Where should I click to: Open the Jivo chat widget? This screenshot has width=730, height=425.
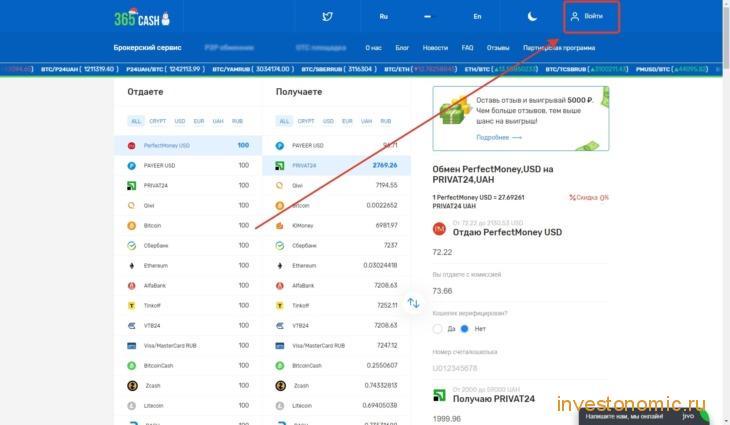pyautogui.click(x=645, y=416)
